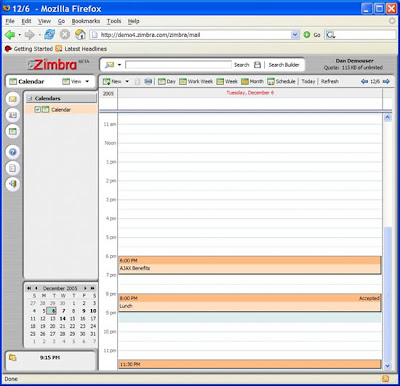400x386 pixels.
Task: Click the Zimbra logo
Action: pos(52,64)
